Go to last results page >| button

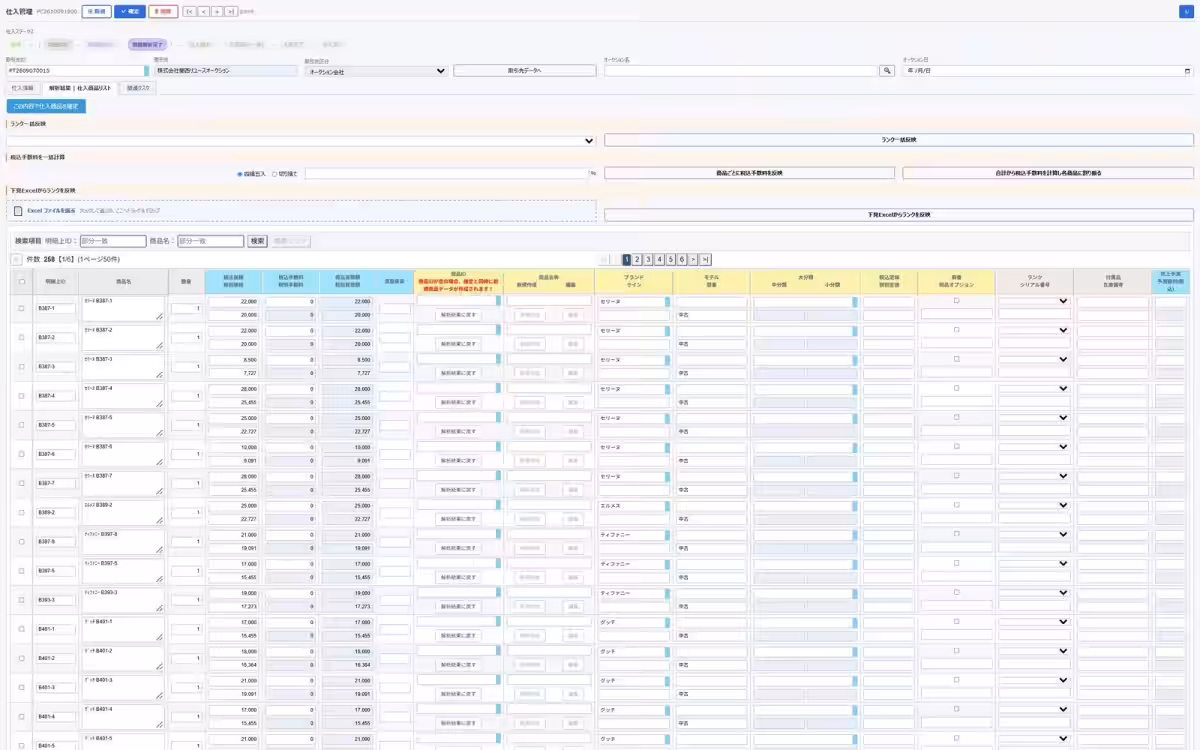coord(705,259)
